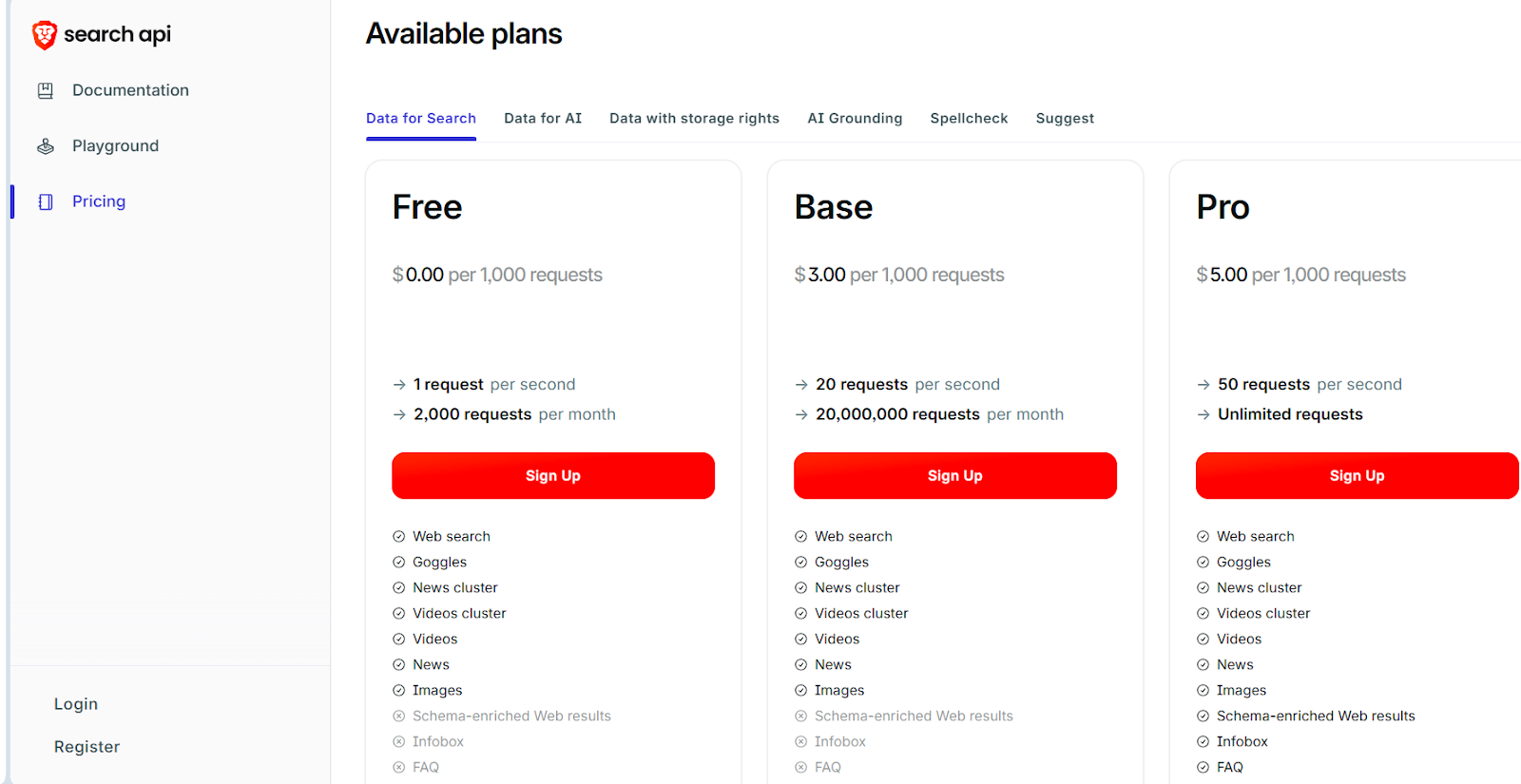Switch to the Data for AI tab
The height and width of the screenshot is (784, 1521).
[x=543, y=118]
